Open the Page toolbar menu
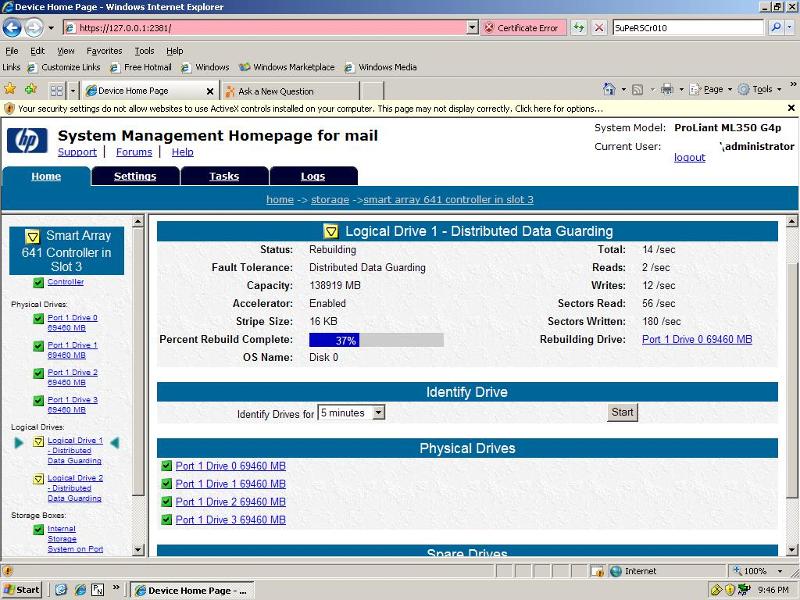The image size is (800, 600). pyautogui.click(x=711, y=89)
